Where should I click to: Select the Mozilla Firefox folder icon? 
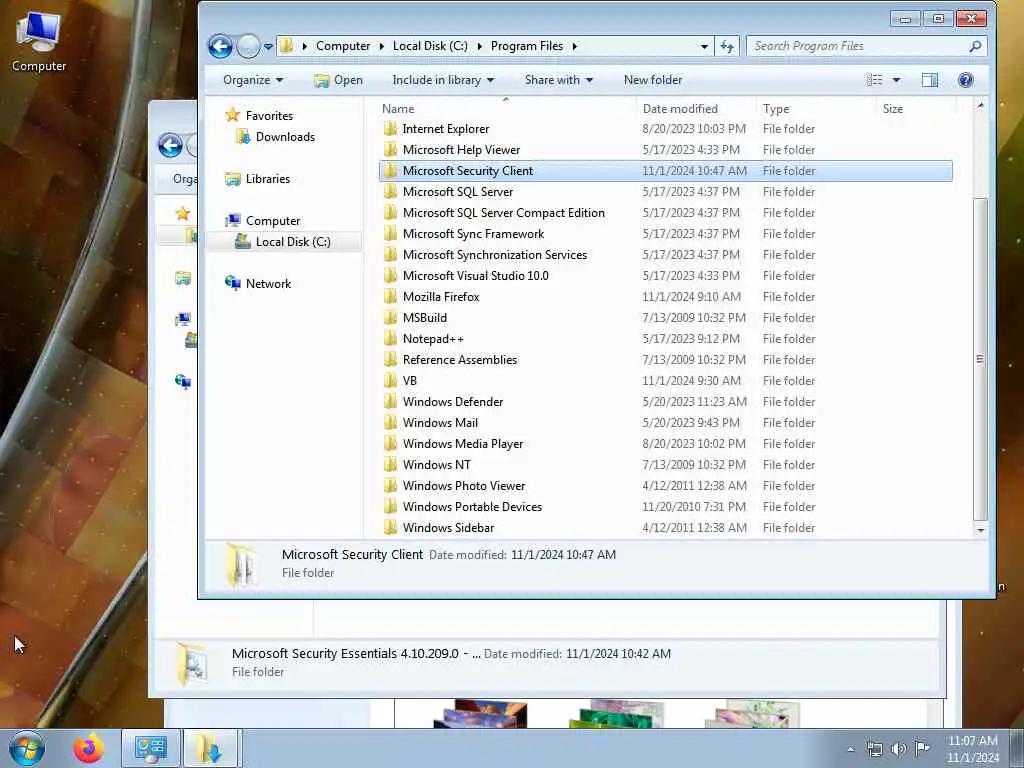(x=391, y=296)
